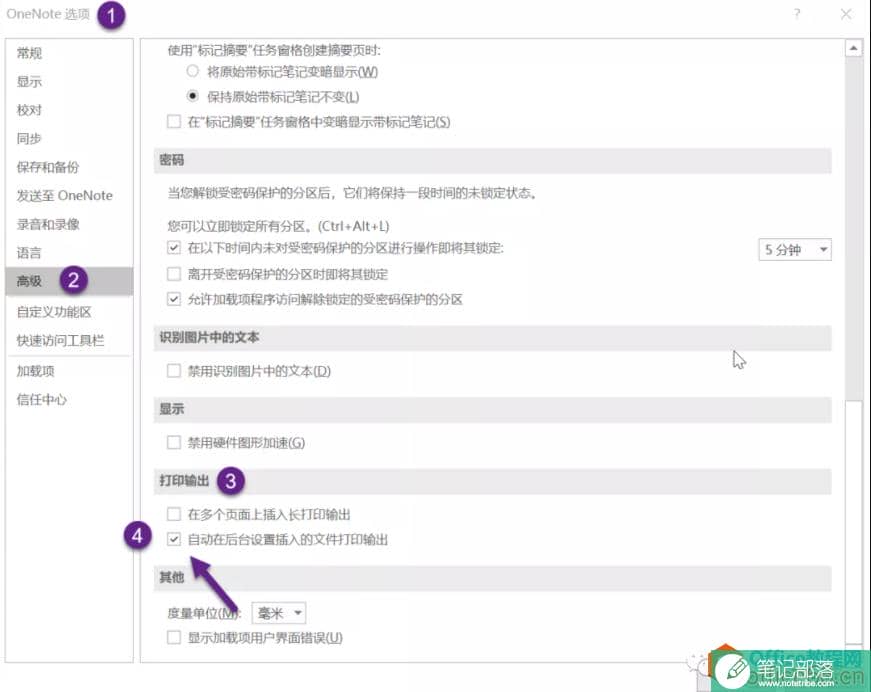Screen dimensions: 871x692
Task: Click the scrollbar up arrow
Action: pos(853,49)
